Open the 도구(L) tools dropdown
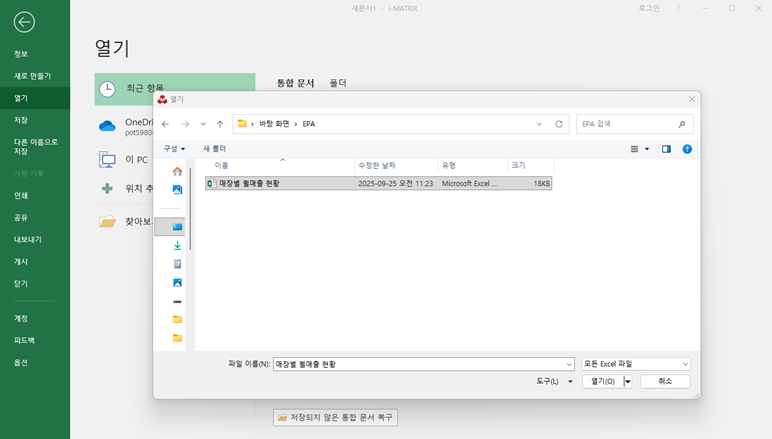 [554, 381]
